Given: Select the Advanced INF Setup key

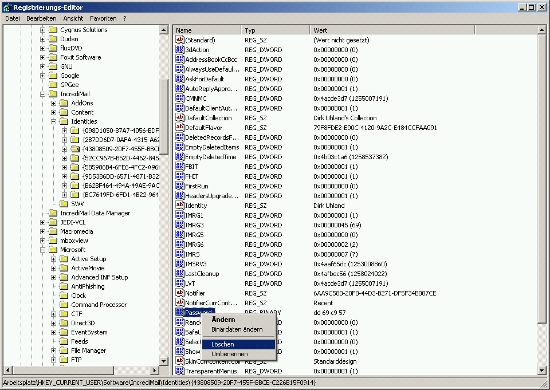Looking at the screenshot, I should pos(100,277).
